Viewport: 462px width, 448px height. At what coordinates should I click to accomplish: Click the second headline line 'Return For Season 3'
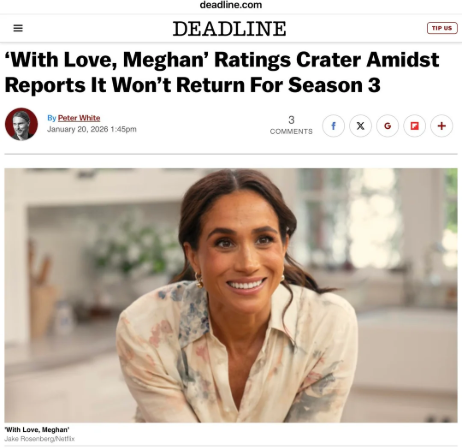pos(278,85)
